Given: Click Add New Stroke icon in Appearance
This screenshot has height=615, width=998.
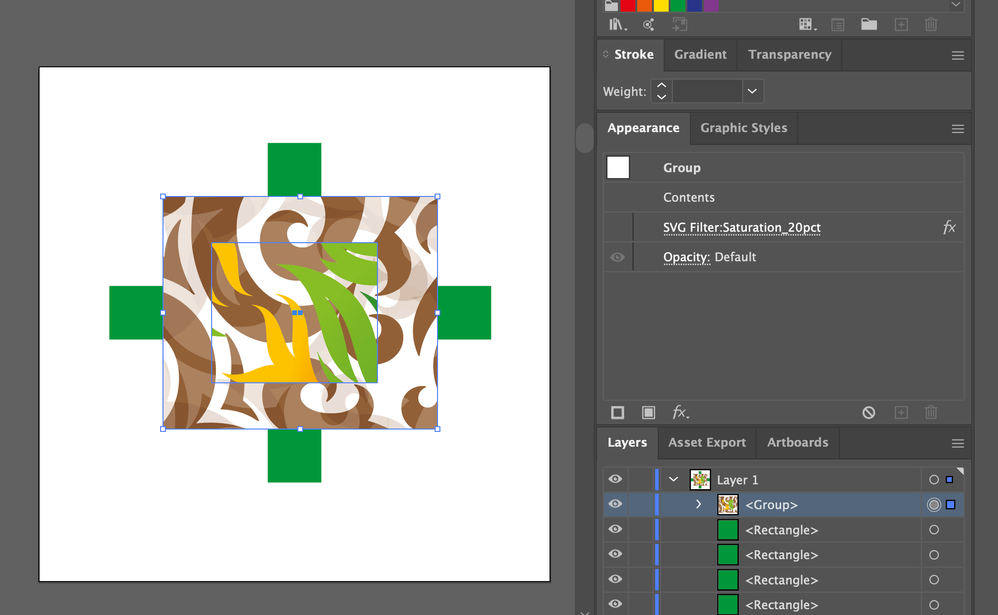Looking at the screenshot, I should coord(618,412).
